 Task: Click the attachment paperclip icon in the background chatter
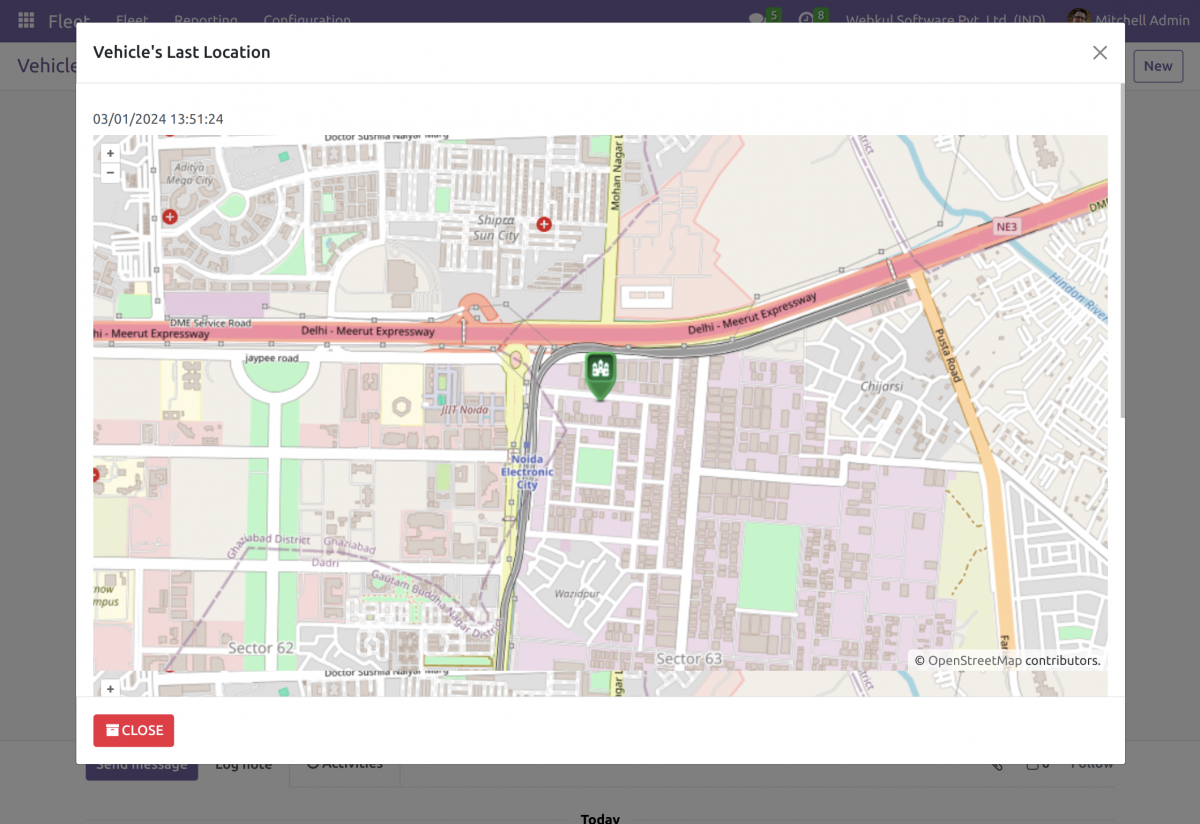tap(997, 764)
